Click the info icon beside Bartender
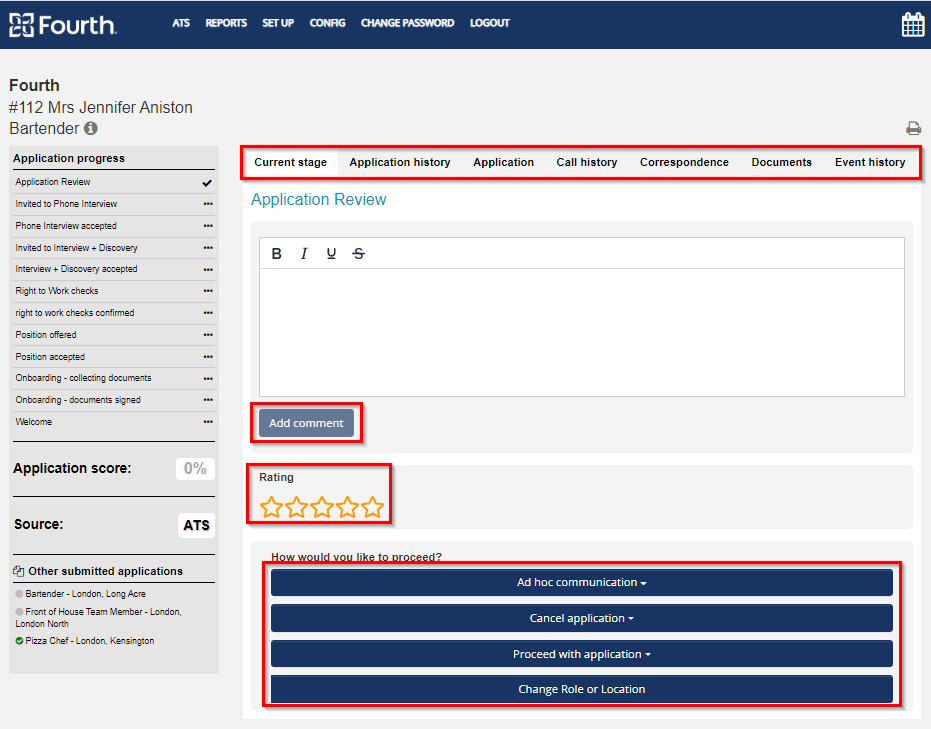Image resolution: width=931 pixels, height=729 pixels. 91,128
